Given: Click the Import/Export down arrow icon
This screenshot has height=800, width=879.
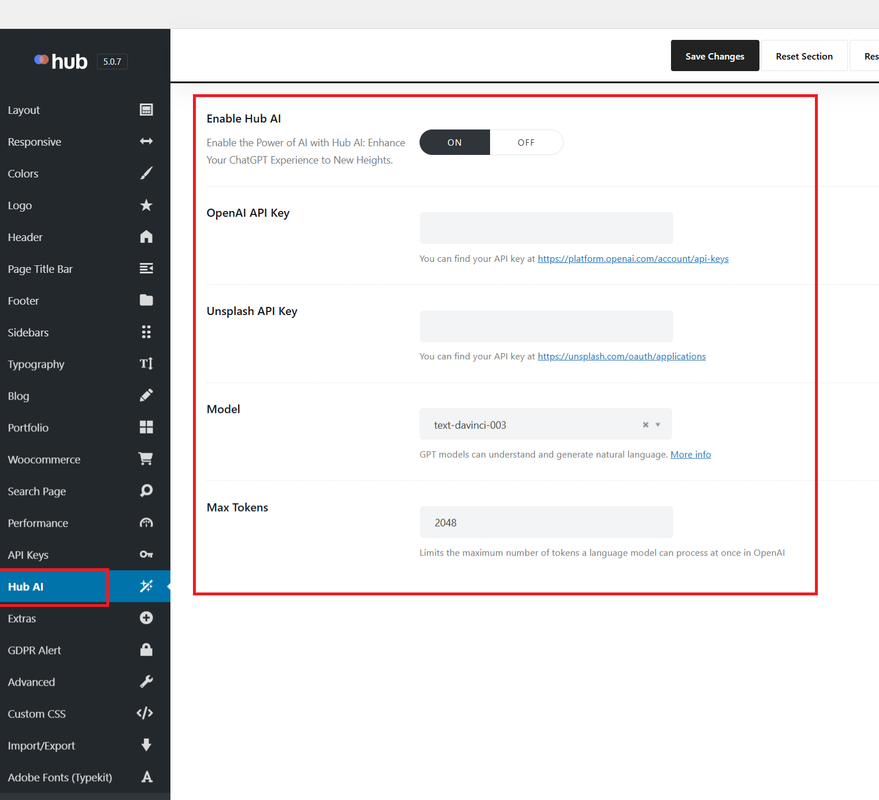Looking at the screenshot, I should click(146, 744).
